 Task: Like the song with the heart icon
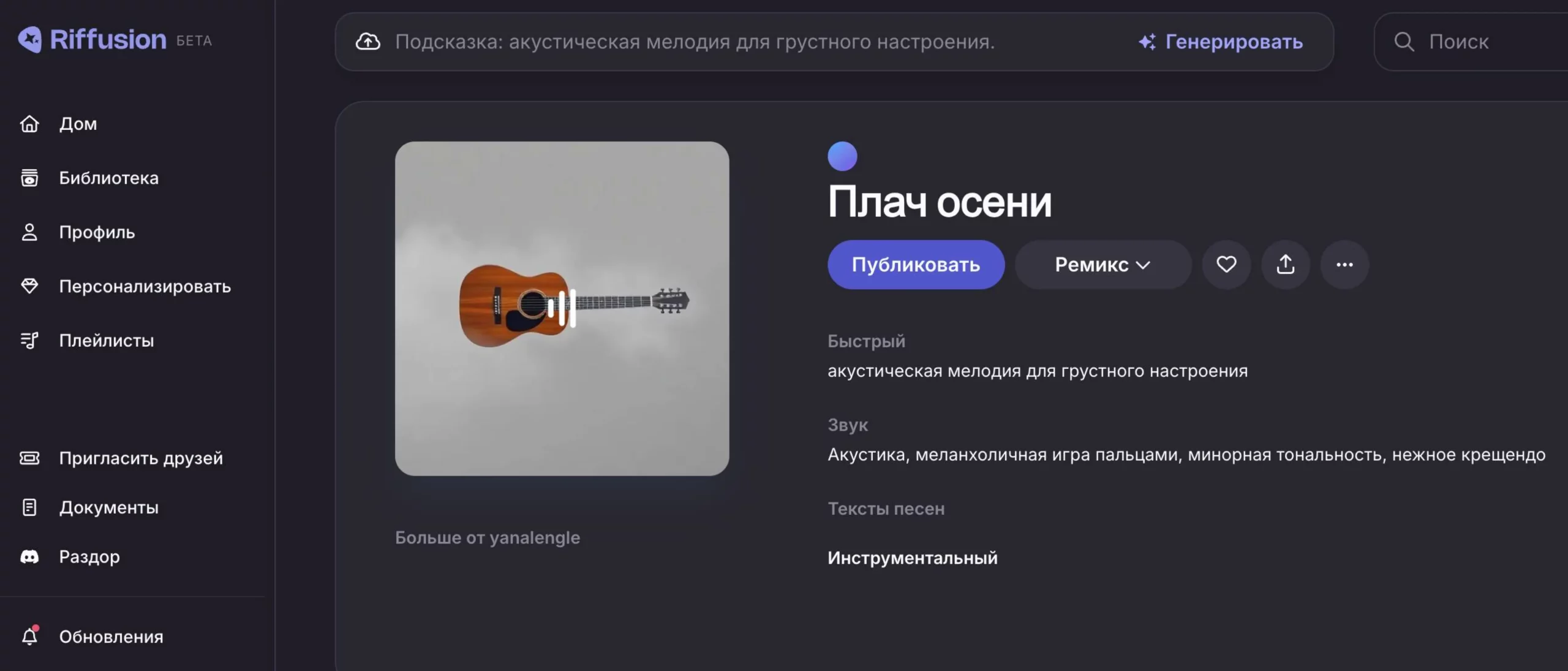[x=1226, y=265]
